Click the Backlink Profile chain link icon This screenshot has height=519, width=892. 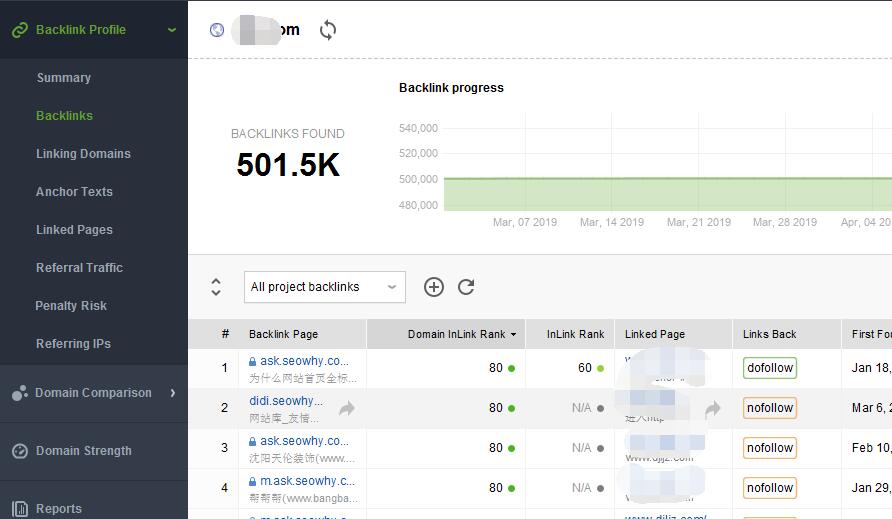(19, 30)
